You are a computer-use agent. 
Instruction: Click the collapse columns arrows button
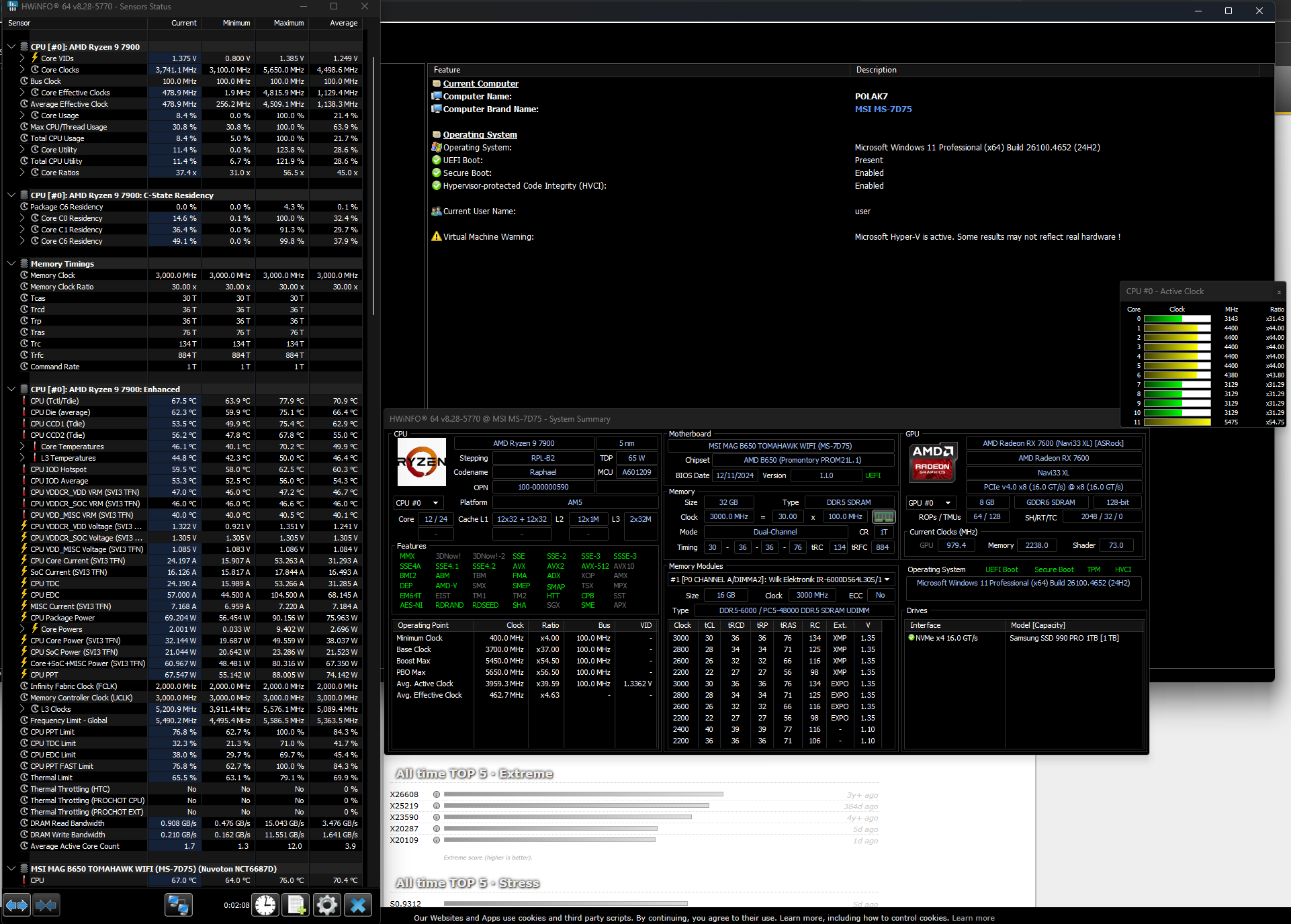click(46, 905)
